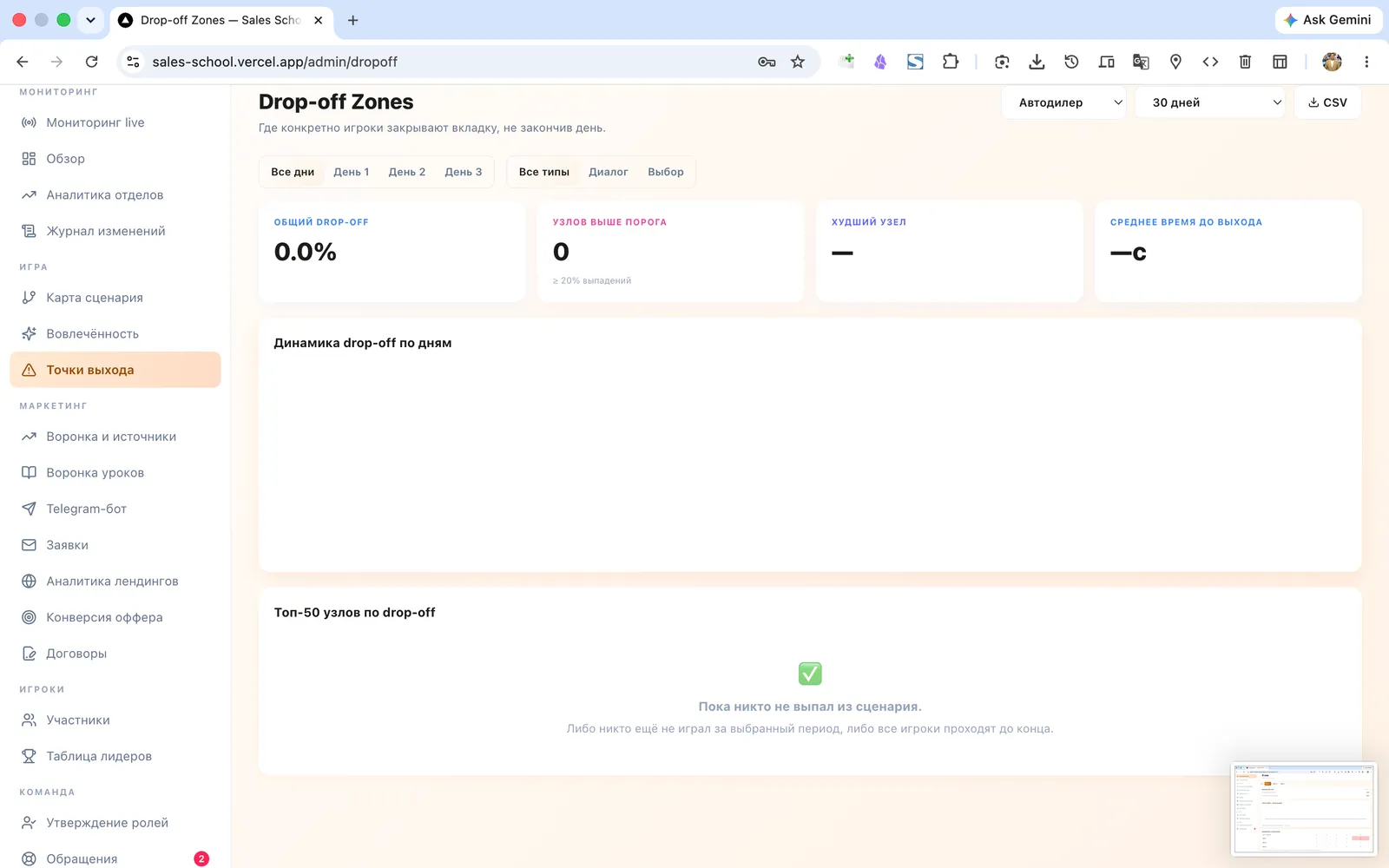Open Chrome downloads icon
Image resolution: width=1389 pixels, height=868 pixels.
point(1037,62)
